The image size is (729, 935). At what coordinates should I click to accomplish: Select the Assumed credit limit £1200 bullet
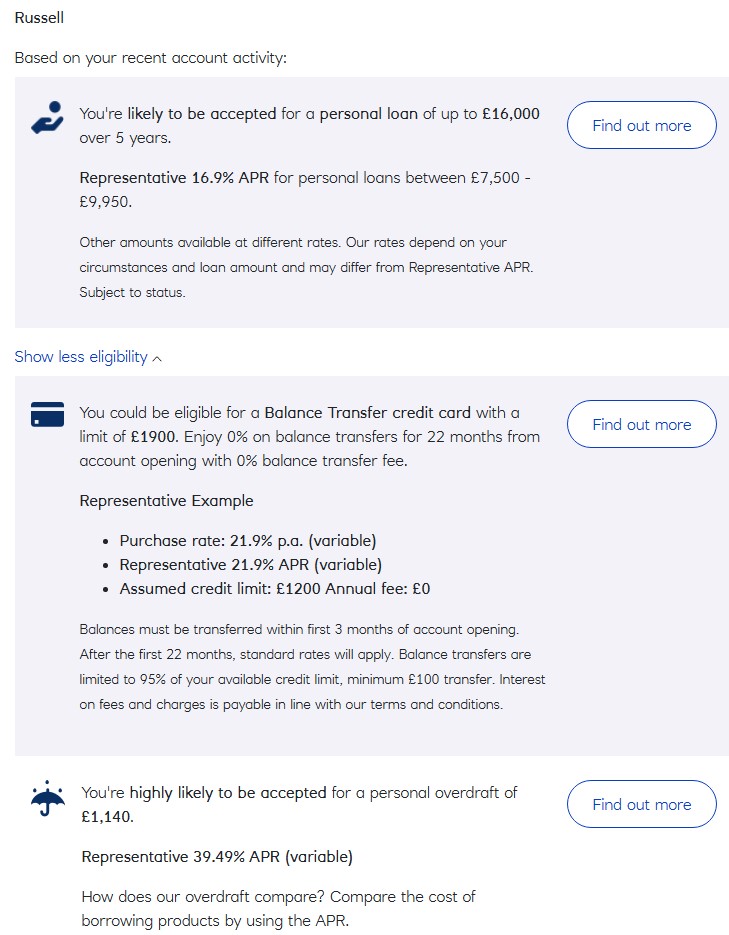tap(274, 589)
